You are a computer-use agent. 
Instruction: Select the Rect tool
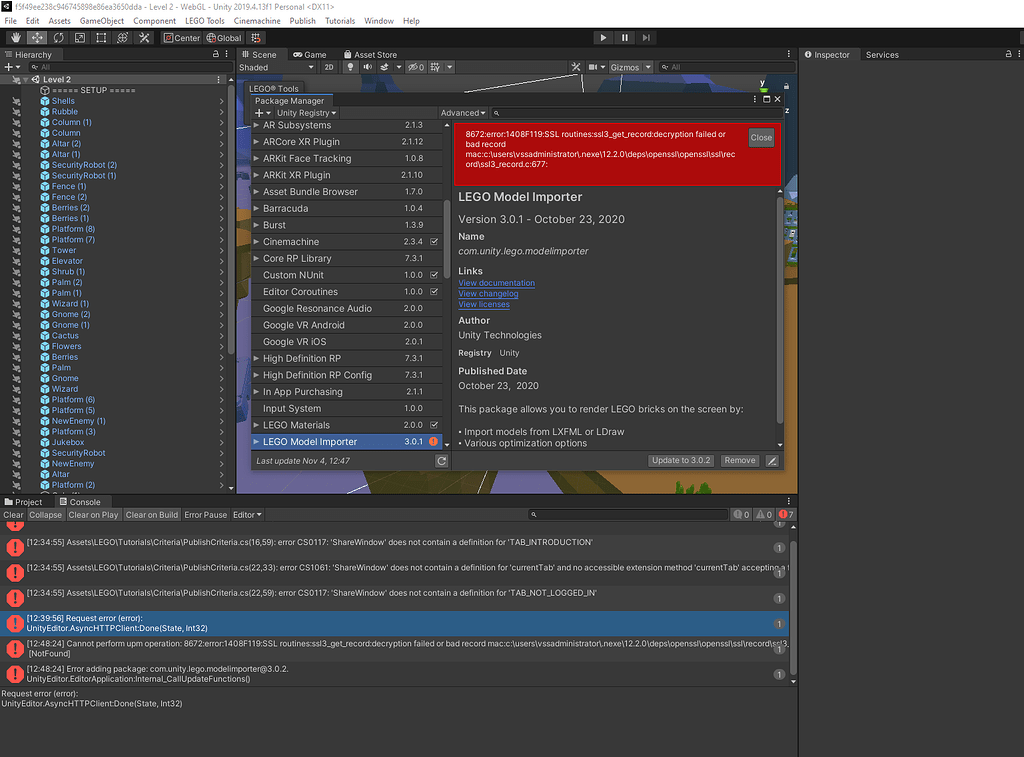101,38
